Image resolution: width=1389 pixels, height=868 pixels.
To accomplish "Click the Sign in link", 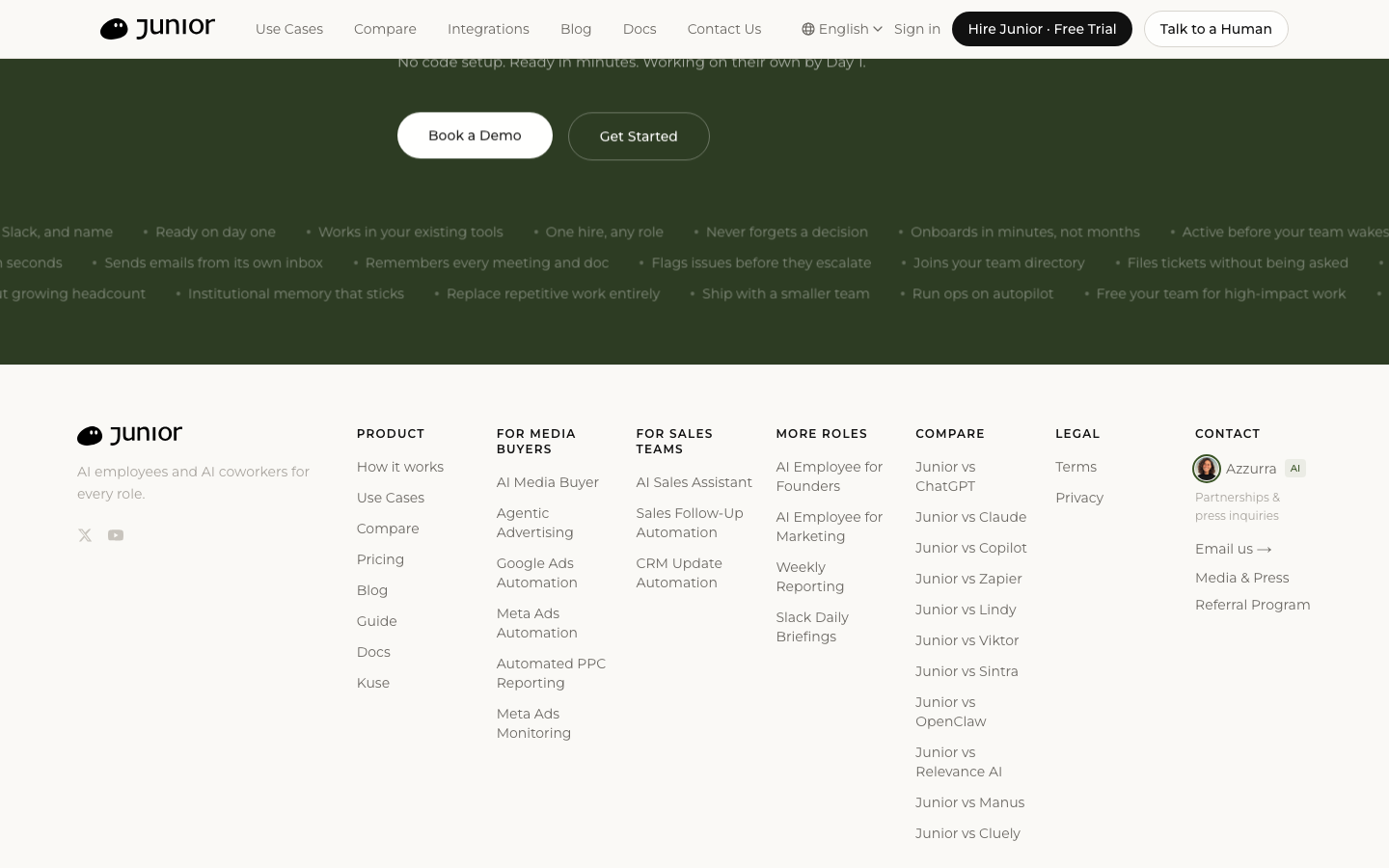I will (917, 29).
